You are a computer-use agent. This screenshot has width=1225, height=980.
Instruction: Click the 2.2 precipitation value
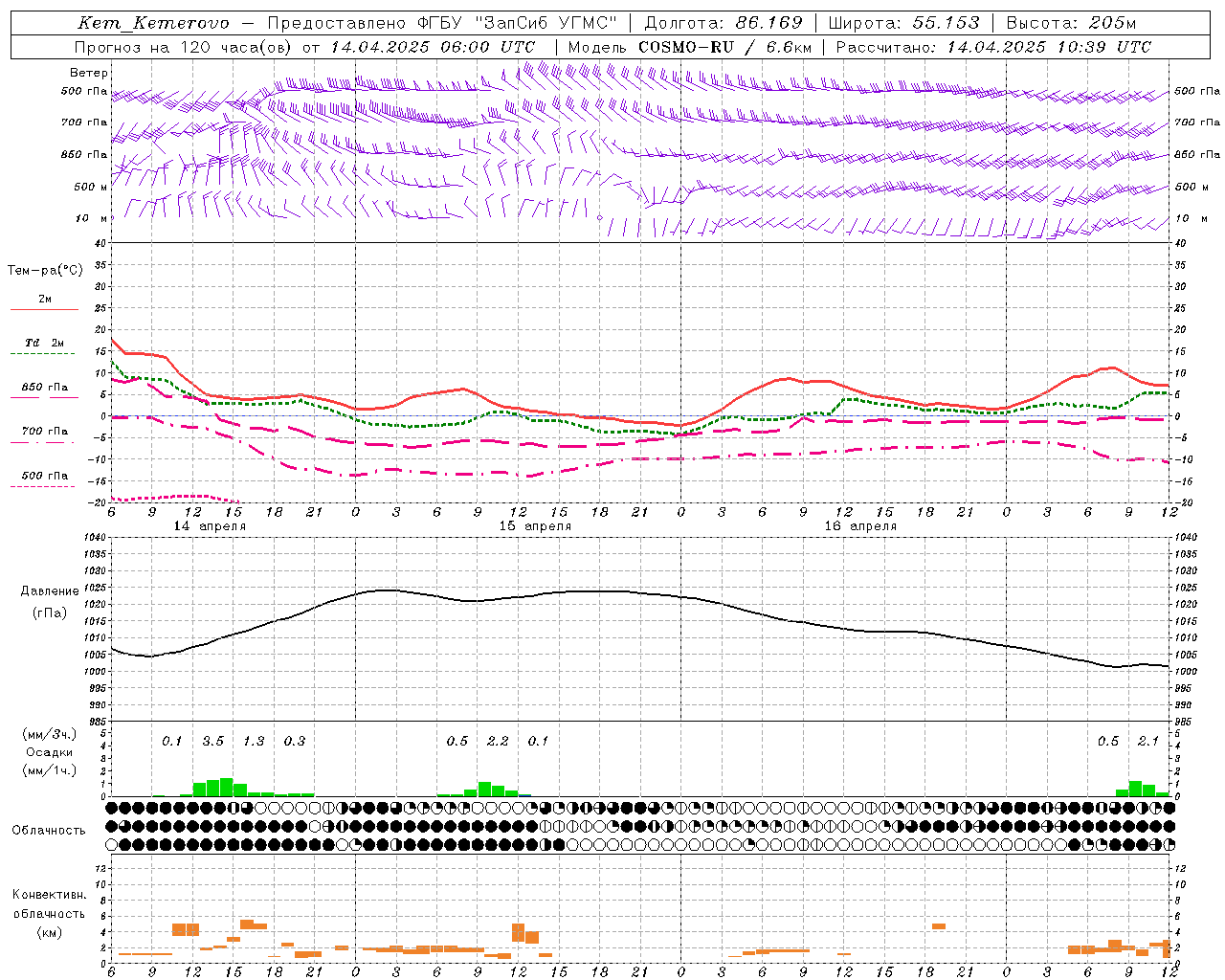pos(498,742)
